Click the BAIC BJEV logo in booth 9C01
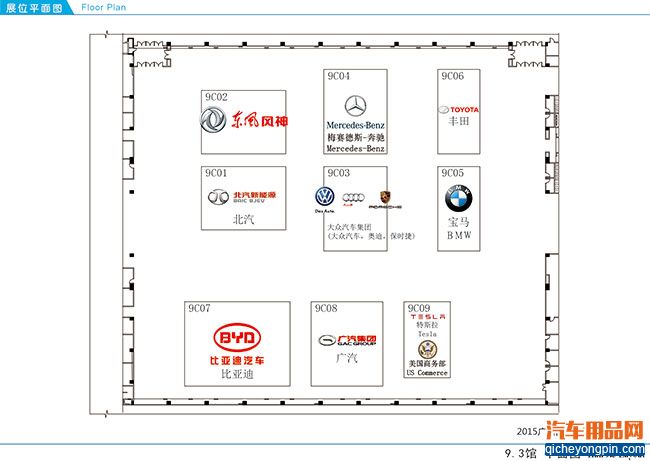 [242, 197]
